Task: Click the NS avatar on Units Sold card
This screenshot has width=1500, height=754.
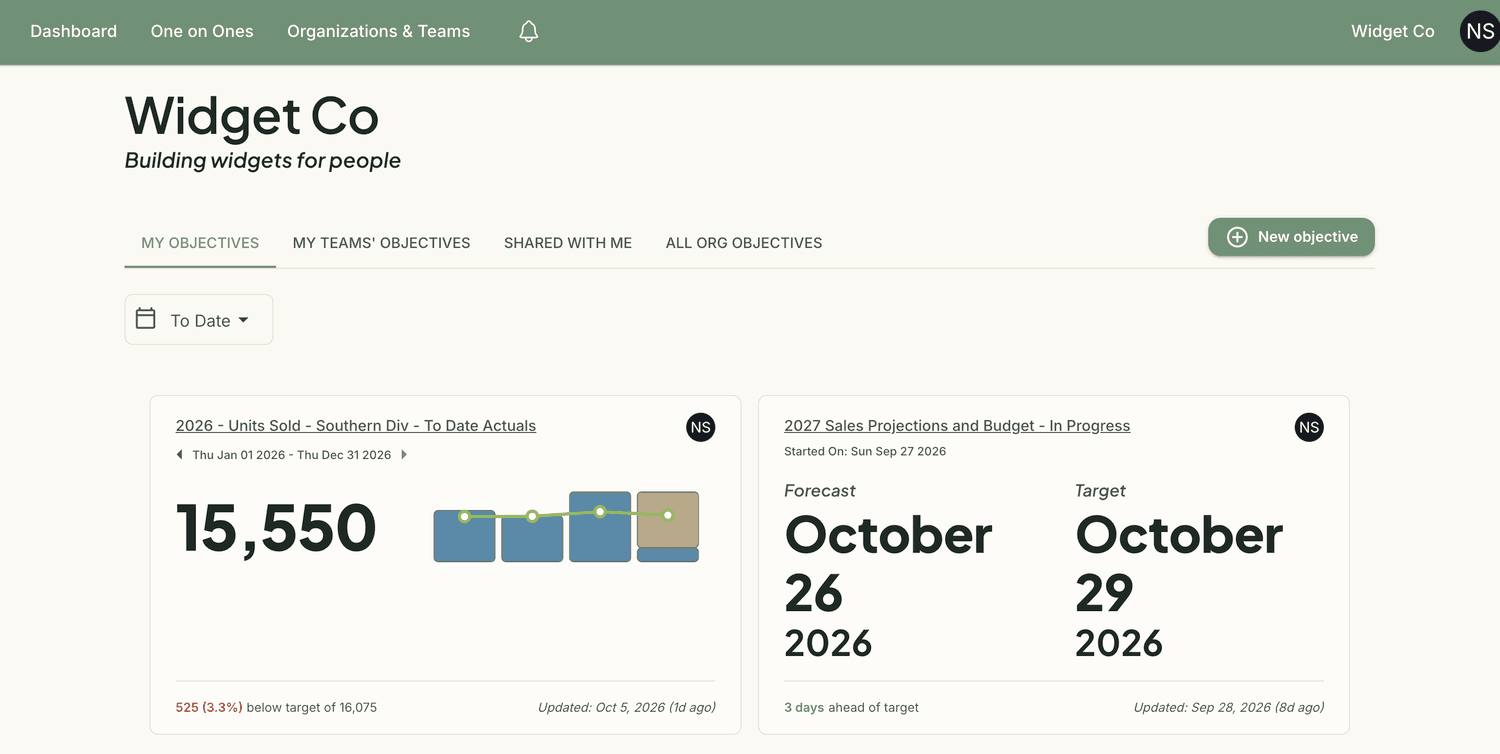Action: pyautogui.click(x=701, y=427)
